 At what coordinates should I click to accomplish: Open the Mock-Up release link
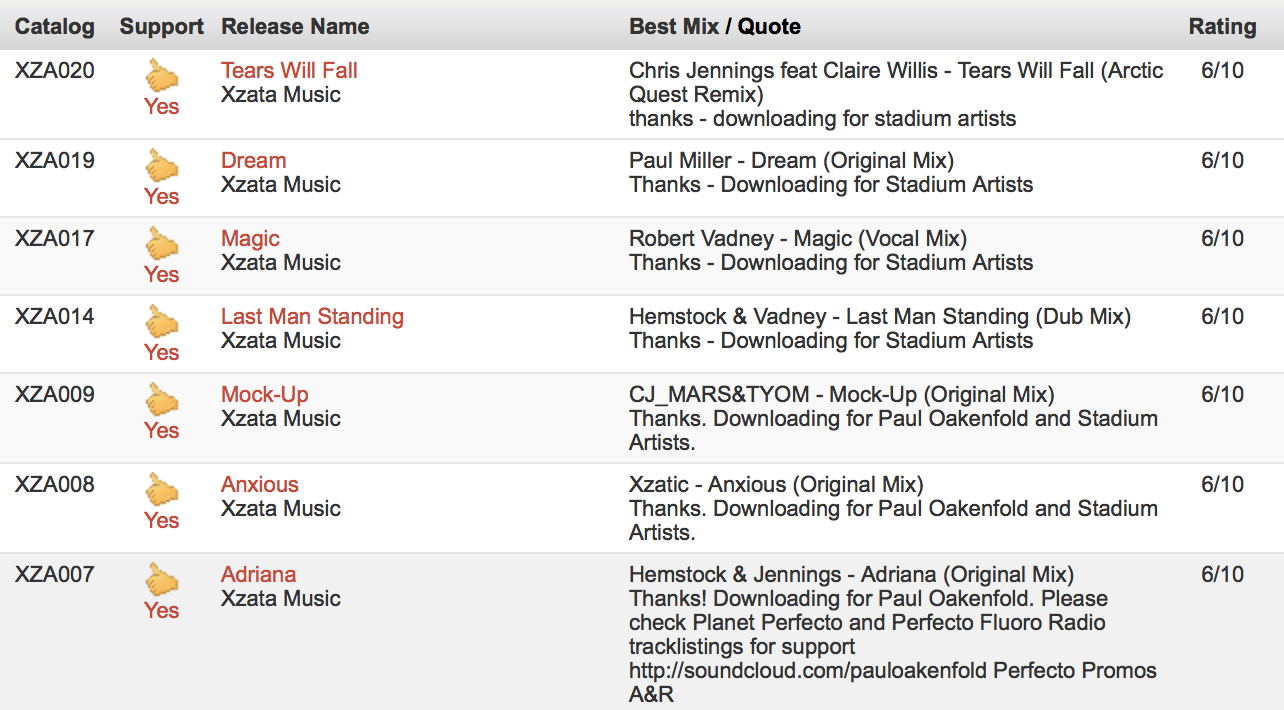click(265, 395)
